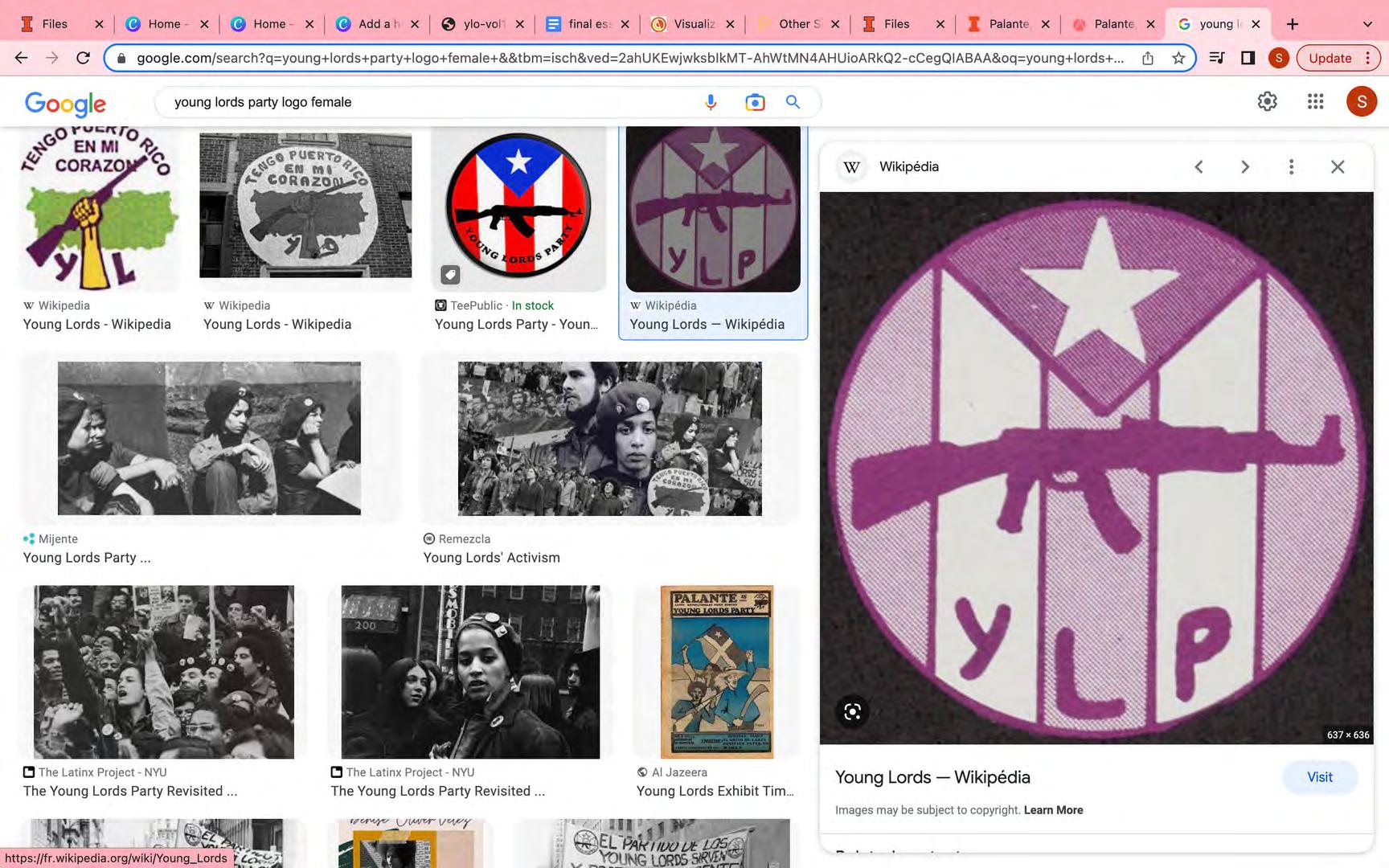Open the Google apps grid

point(1315,101)
